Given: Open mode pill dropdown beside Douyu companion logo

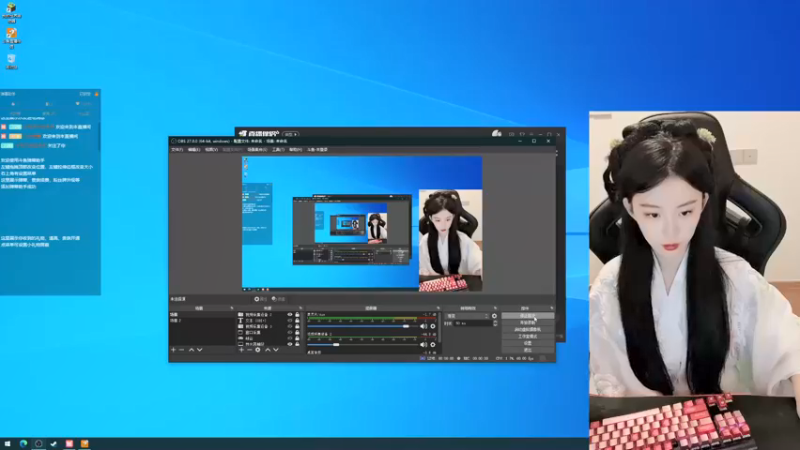Looking at the screenshot, I should [291, 134].
